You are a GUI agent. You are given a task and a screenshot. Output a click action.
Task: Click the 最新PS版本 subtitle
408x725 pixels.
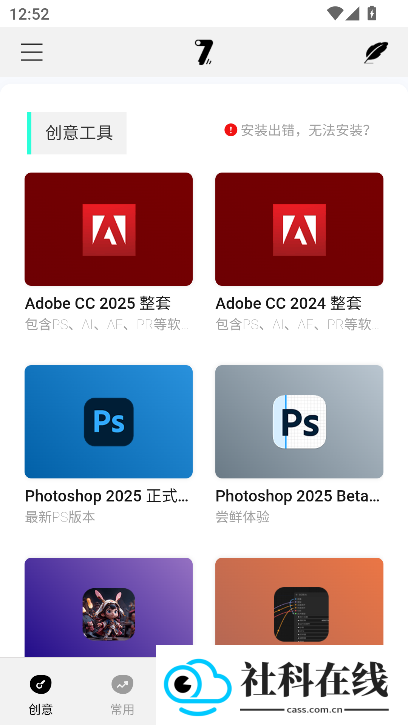coord(60,517)
